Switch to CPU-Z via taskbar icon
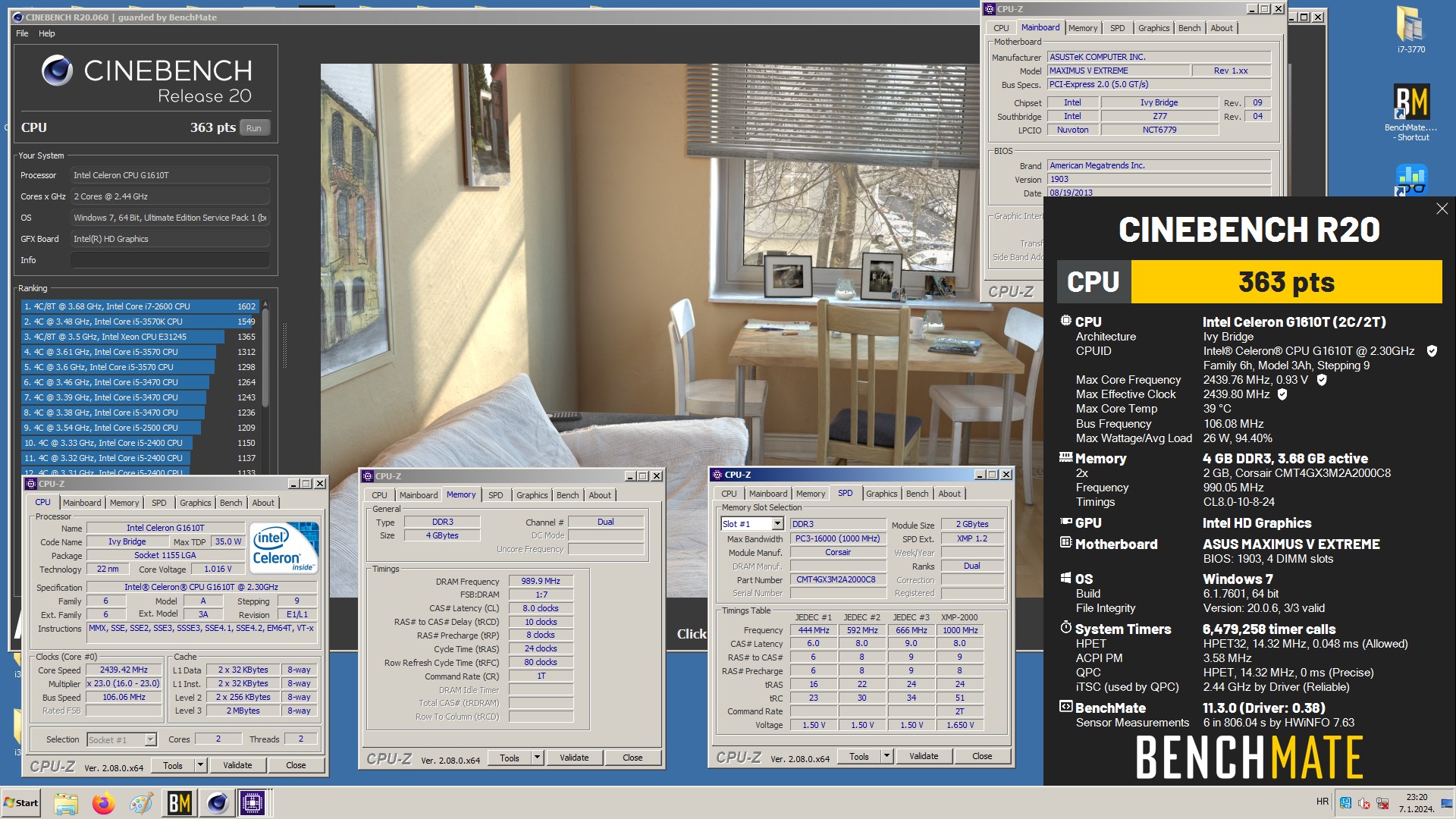Screen dimensions: 1456x819 (x=253, y=802)
